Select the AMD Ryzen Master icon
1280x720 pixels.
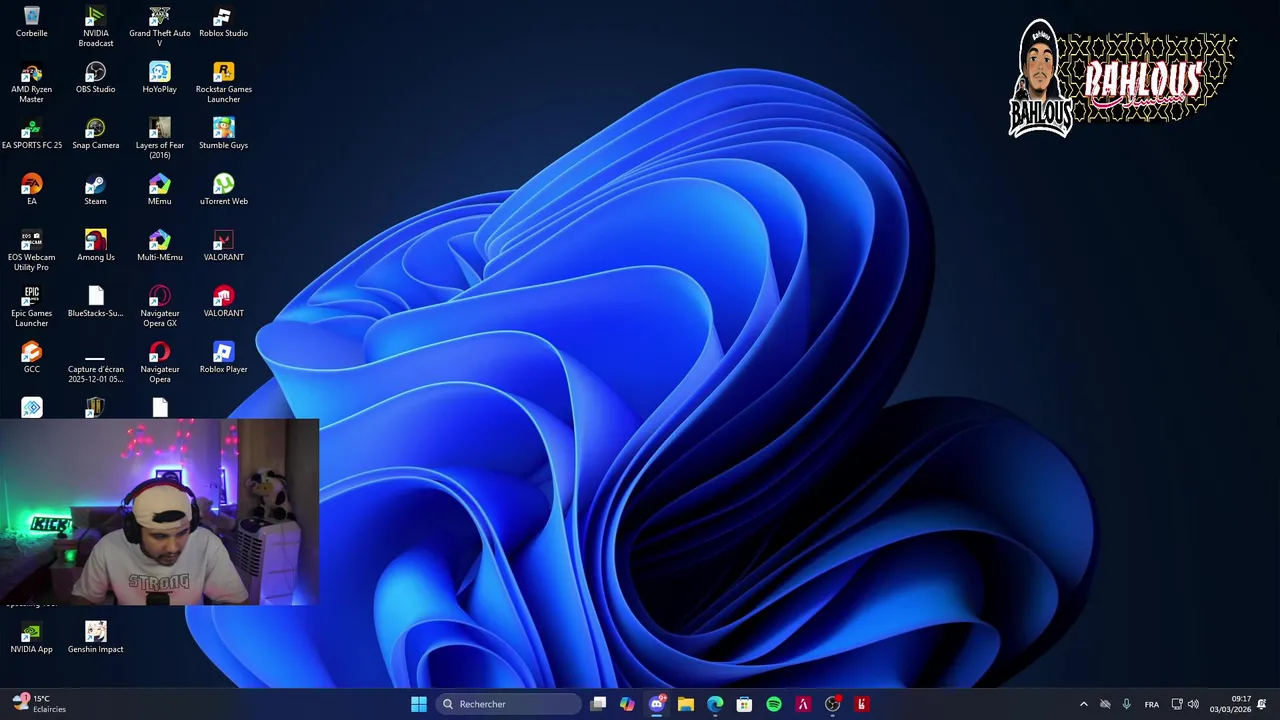point(31,83)
